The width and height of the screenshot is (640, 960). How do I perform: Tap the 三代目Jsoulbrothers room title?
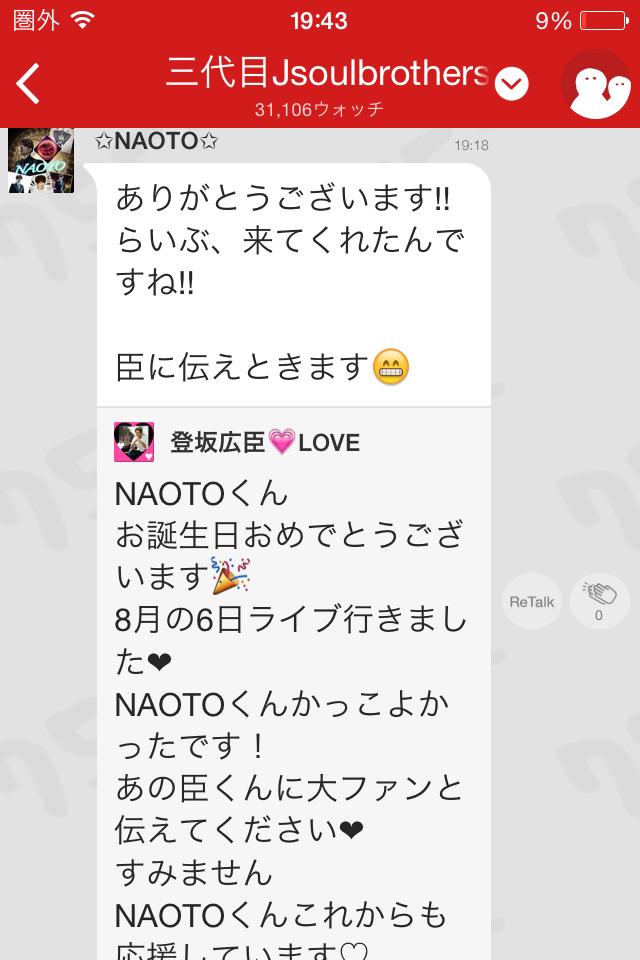[x=328, y=72]
